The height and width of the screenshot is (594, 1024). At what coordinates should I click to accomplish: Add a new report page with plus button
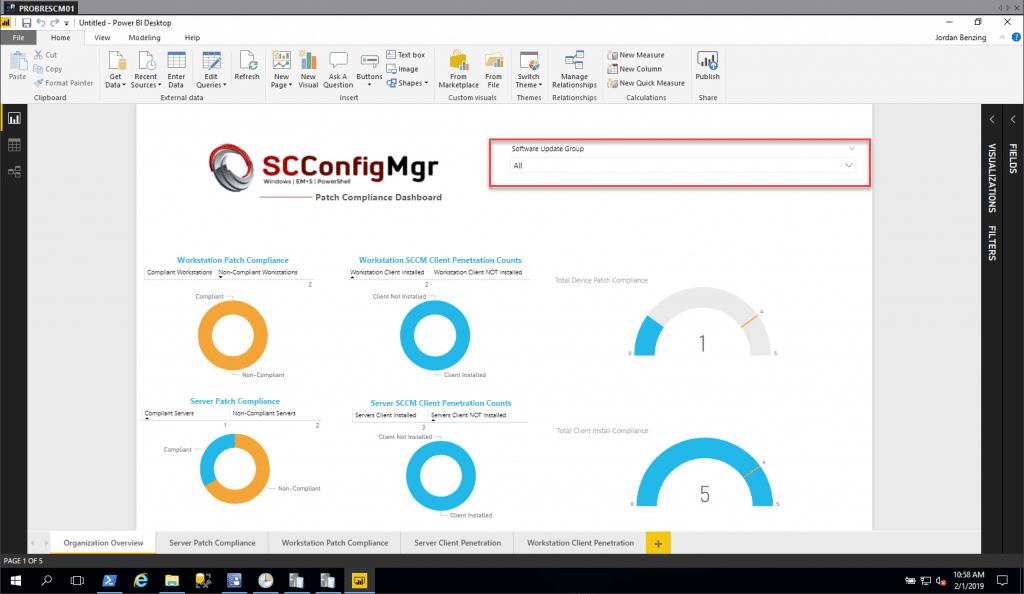(658, 542)
